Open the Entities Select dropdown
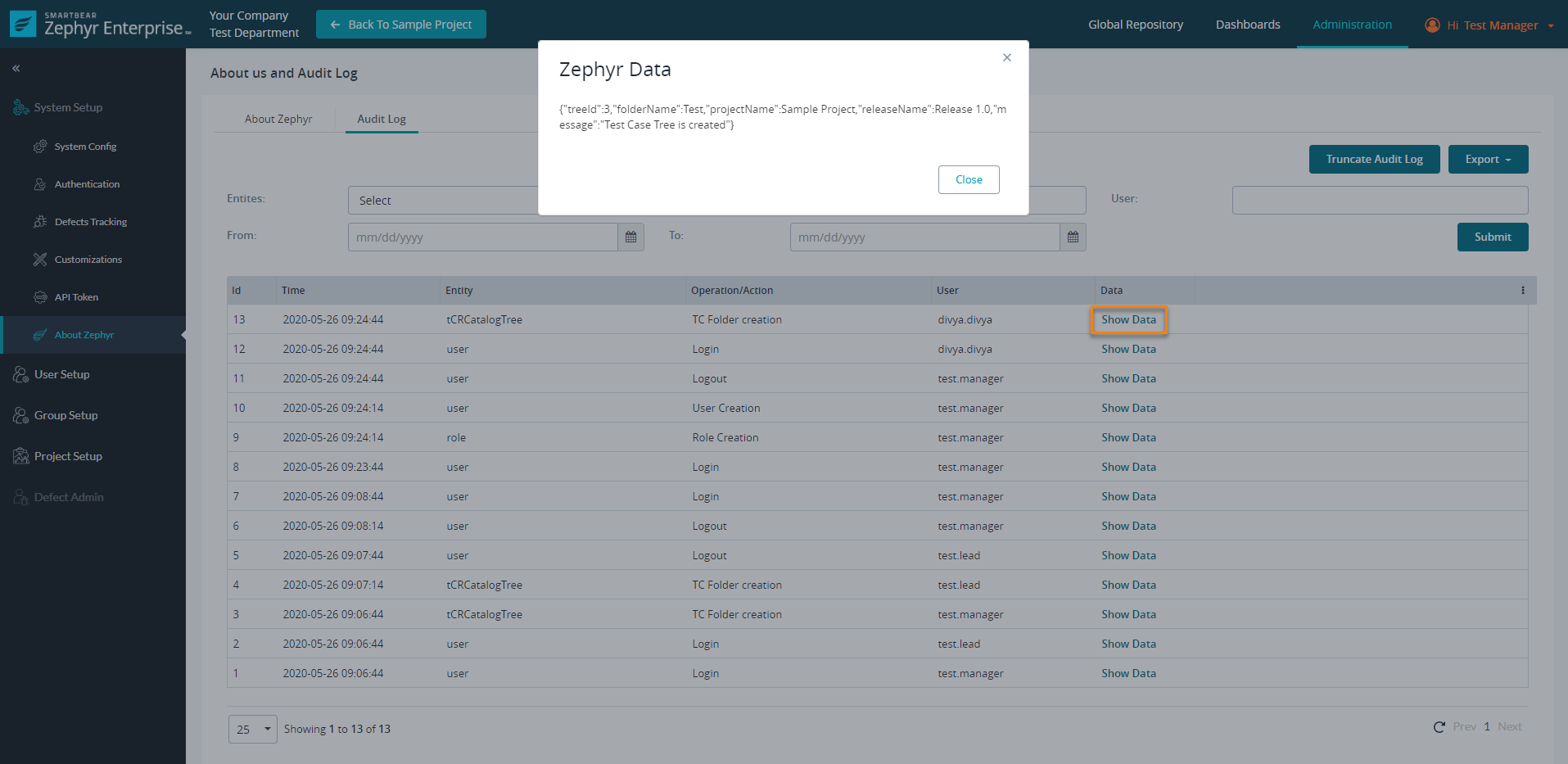This screenshot has width=1568, height=764. [443, 201]
